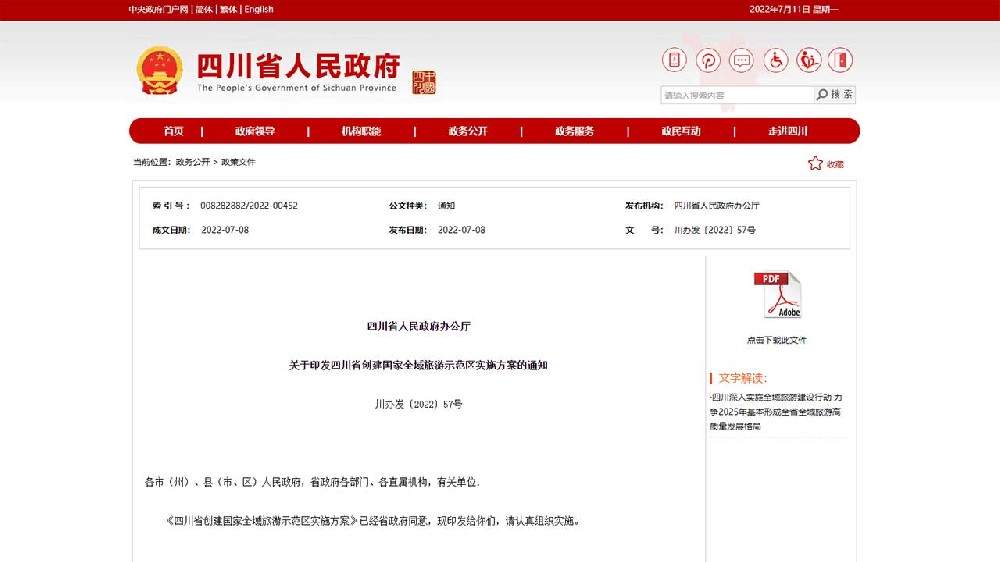
Task: Click the circular P icon in header
Action: point(708,60)
